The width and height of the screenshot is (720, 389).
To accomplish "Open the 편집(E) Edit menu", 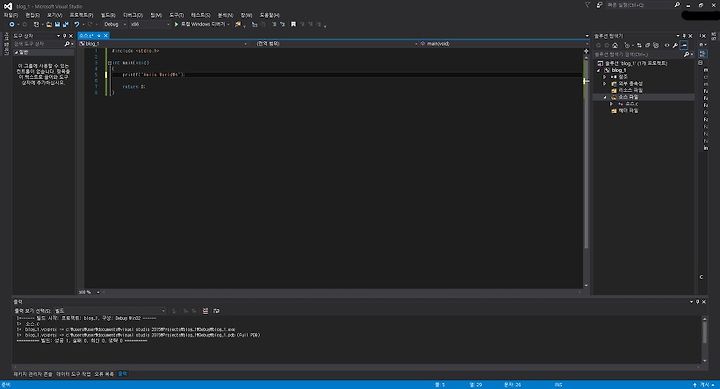I will click(x=32, y=15).
